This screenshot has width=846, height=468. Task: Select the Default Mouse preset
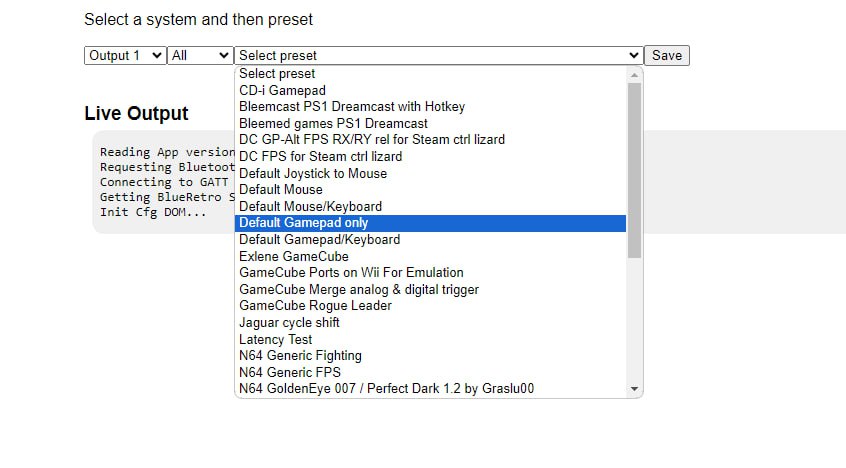point(431,190)
